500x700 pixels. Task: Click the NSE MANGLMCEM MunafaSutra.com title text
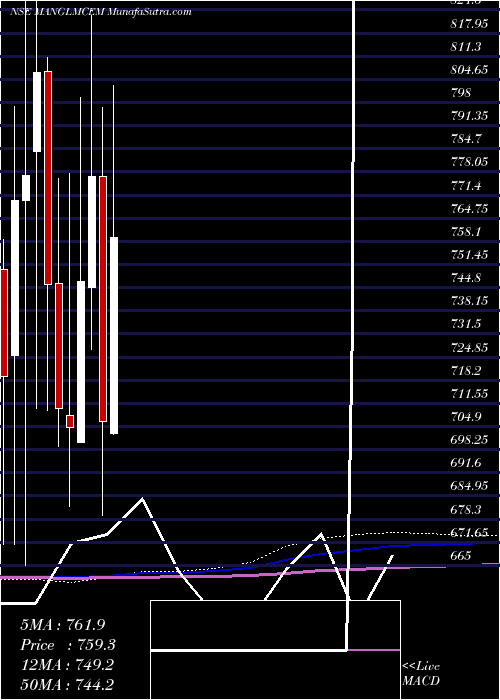coord(100,12)
